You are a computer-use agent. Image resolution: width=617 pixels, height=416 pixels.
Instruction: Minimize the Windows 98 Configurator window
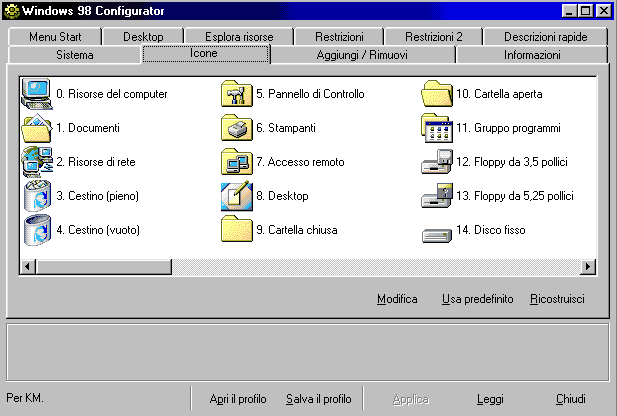click(x=569, y=11)
